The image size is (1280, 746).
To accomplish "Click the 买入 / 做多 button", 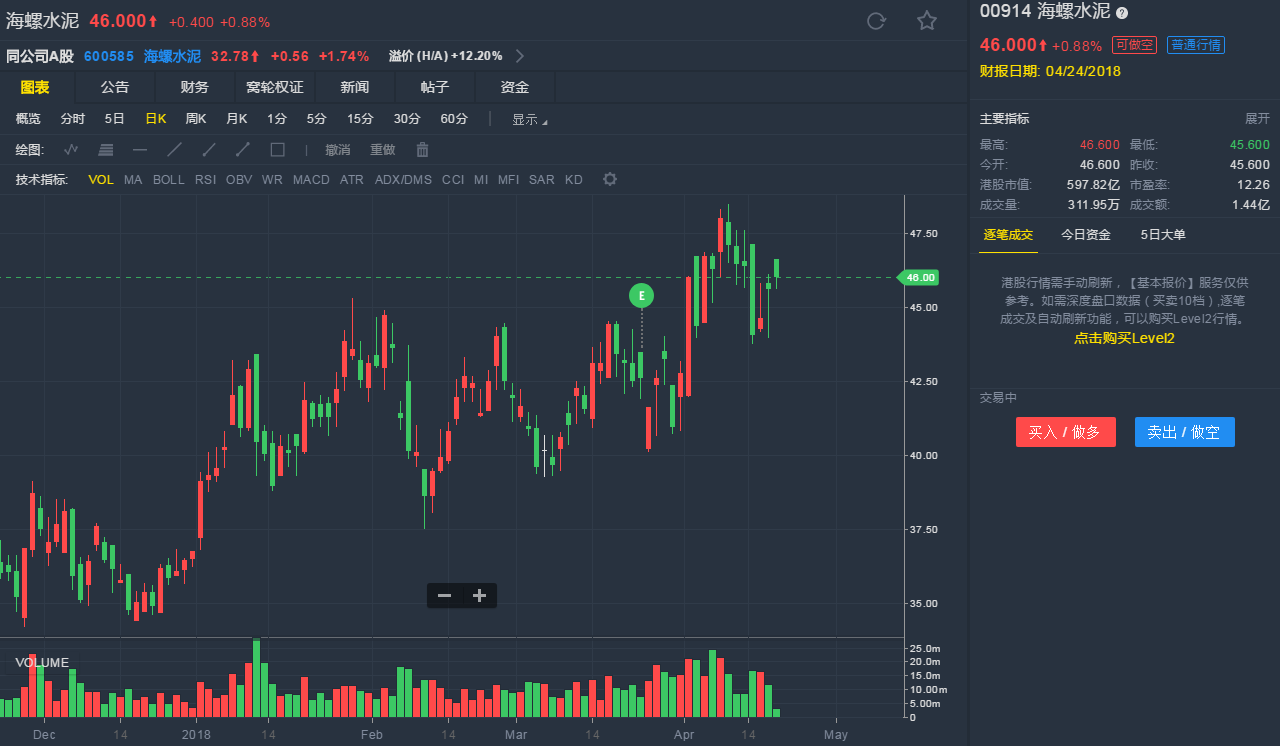I will pyautogui.click(x=1065, y=432).
